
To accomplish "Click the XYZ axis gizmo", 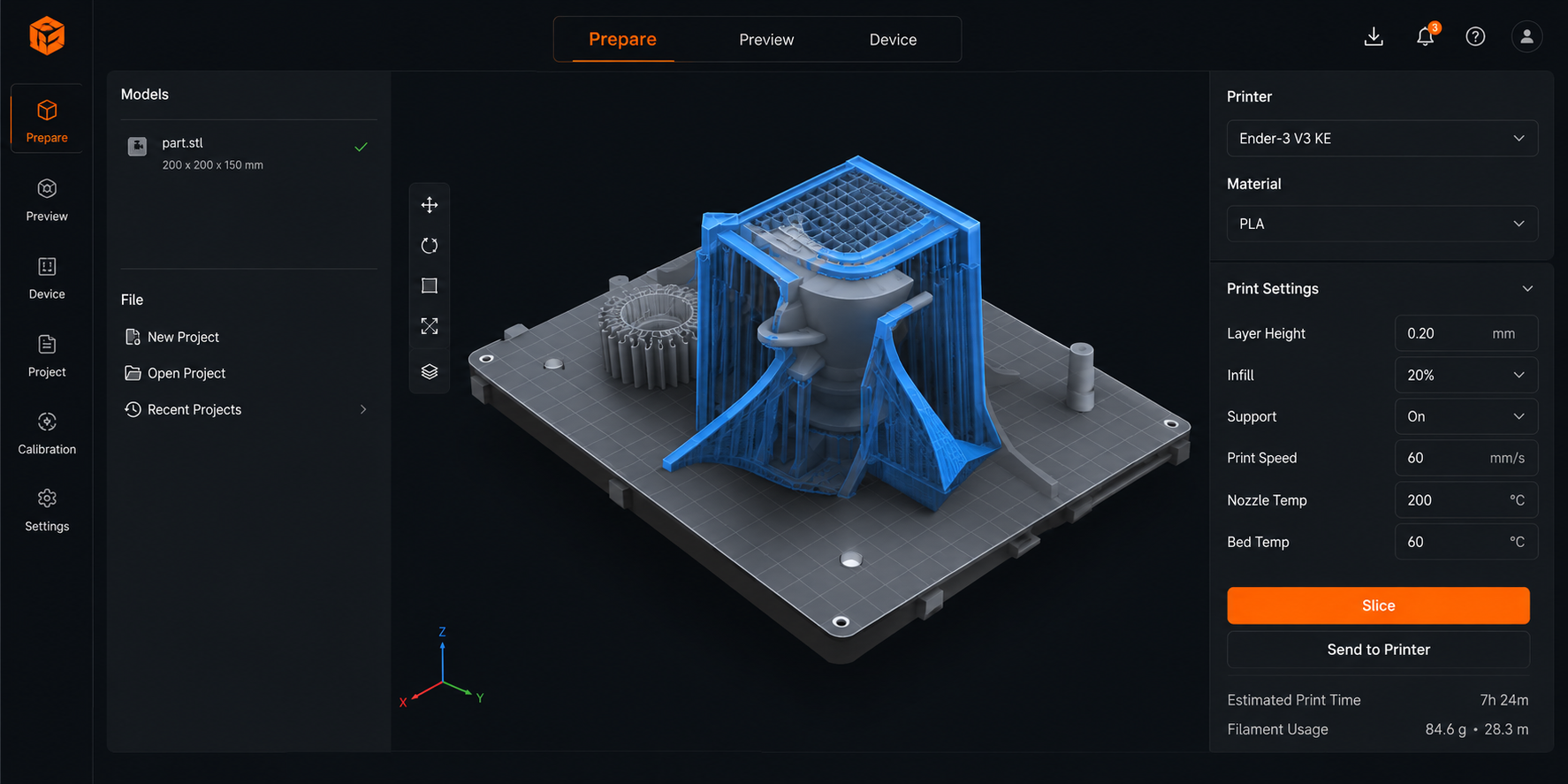I will [x=442, y=668].
